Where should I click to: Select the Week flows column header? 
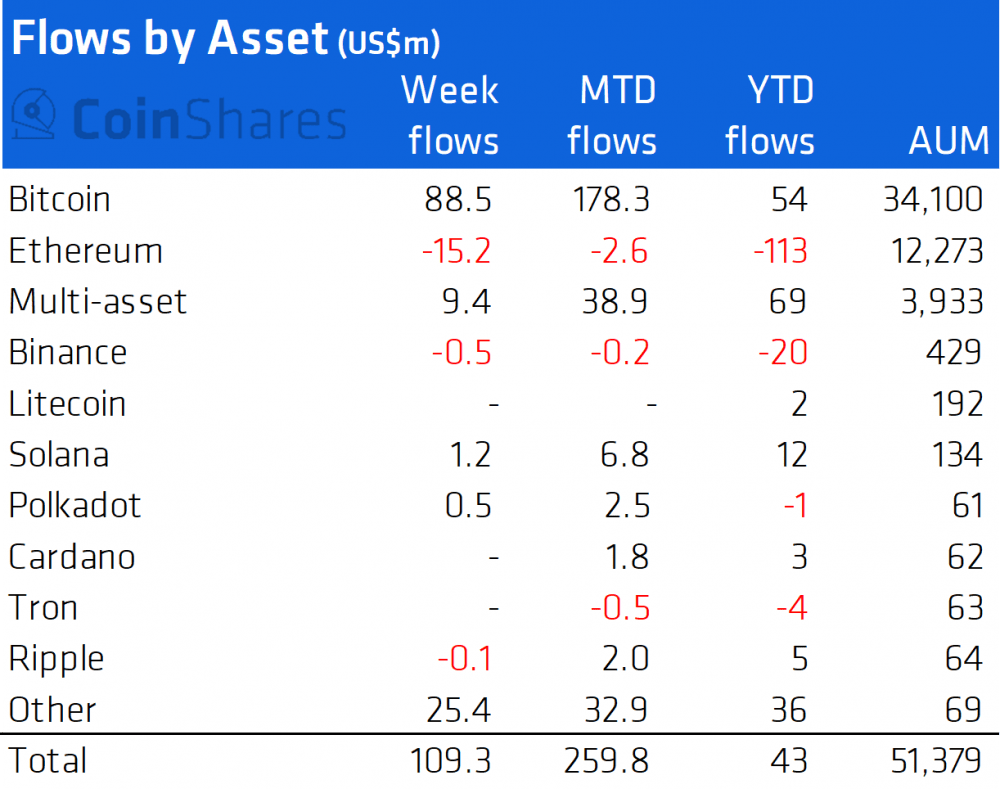pyautogui.click(x=450, y=116)
